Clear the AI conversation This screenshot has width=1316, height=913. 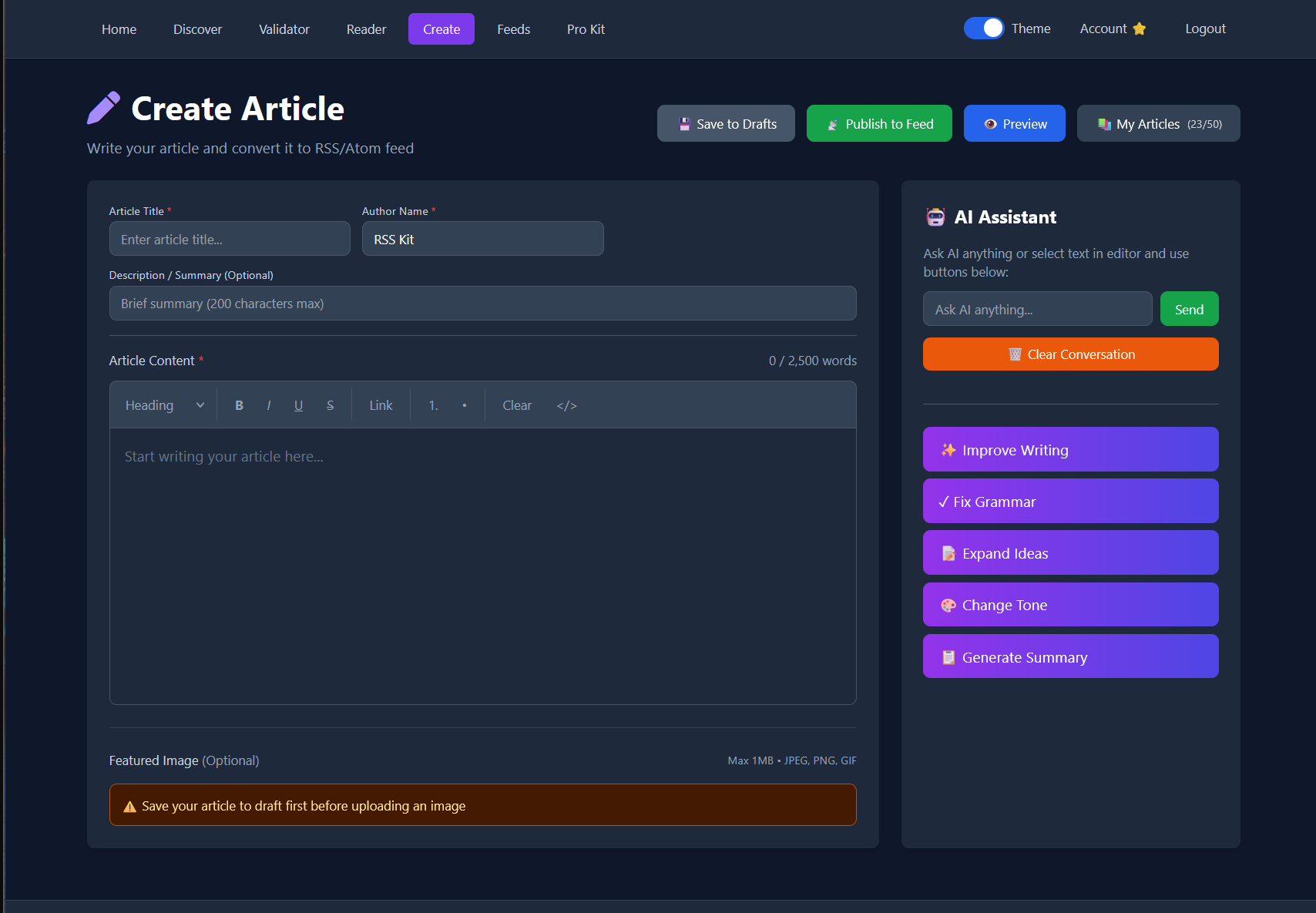(x=1070, y=354)
